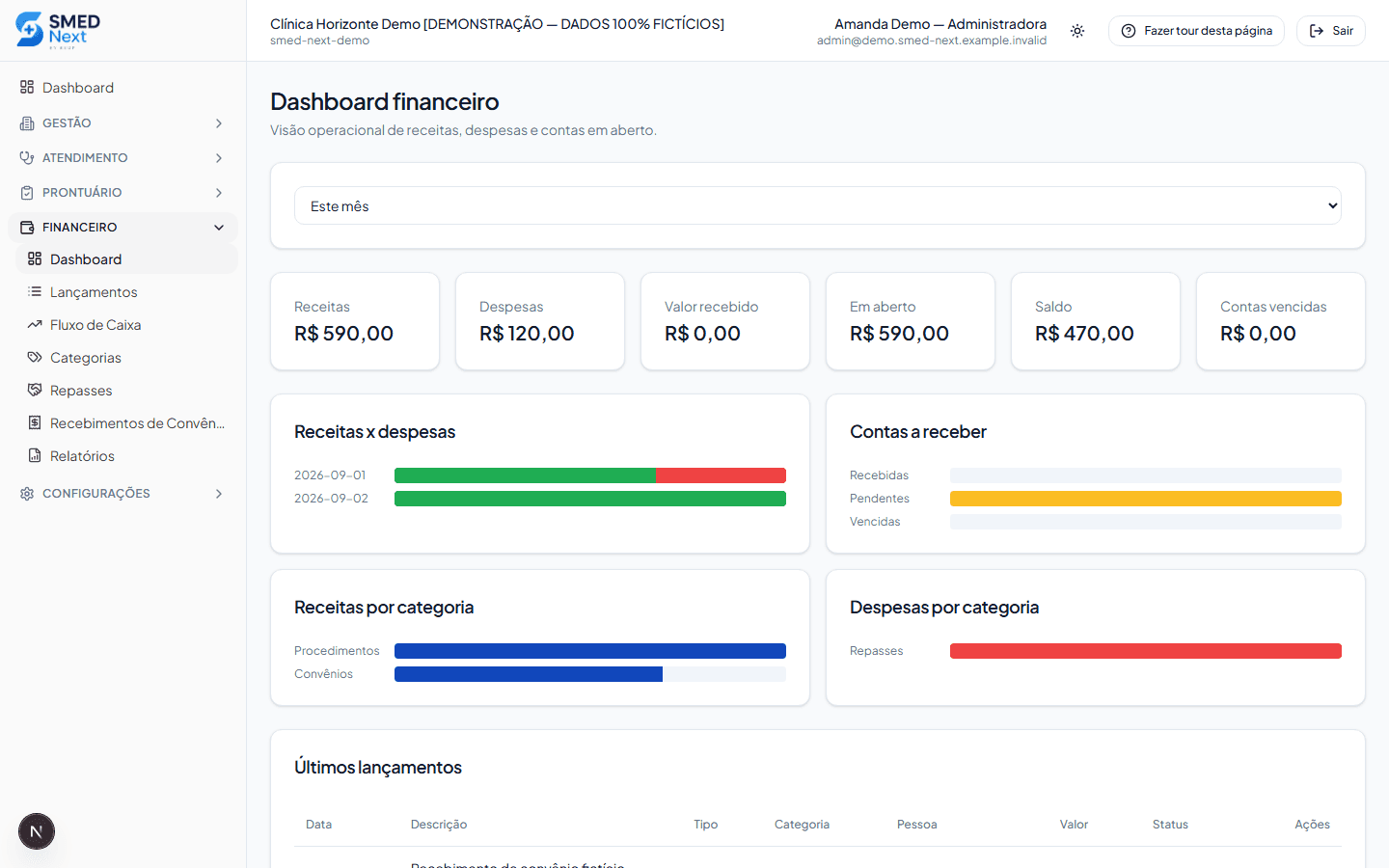Click the Valor recebido R$ 0,00 card
The width and height of the screenshot is (1389, 868).
click(725, 321)
